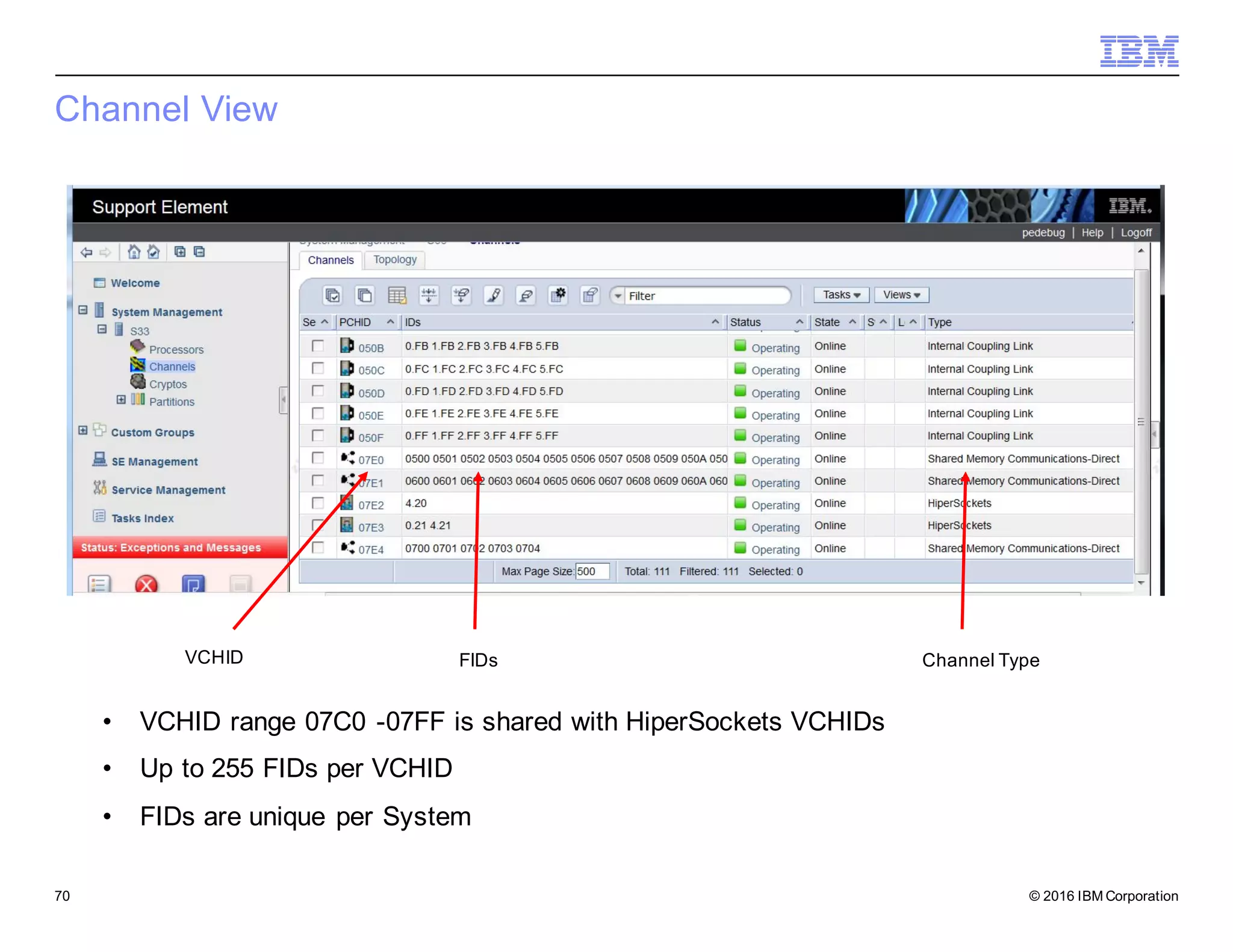Click the channel icon for PCHID 07E0
The width and height of the screenshot is (1233, 952).
[347, 458]
